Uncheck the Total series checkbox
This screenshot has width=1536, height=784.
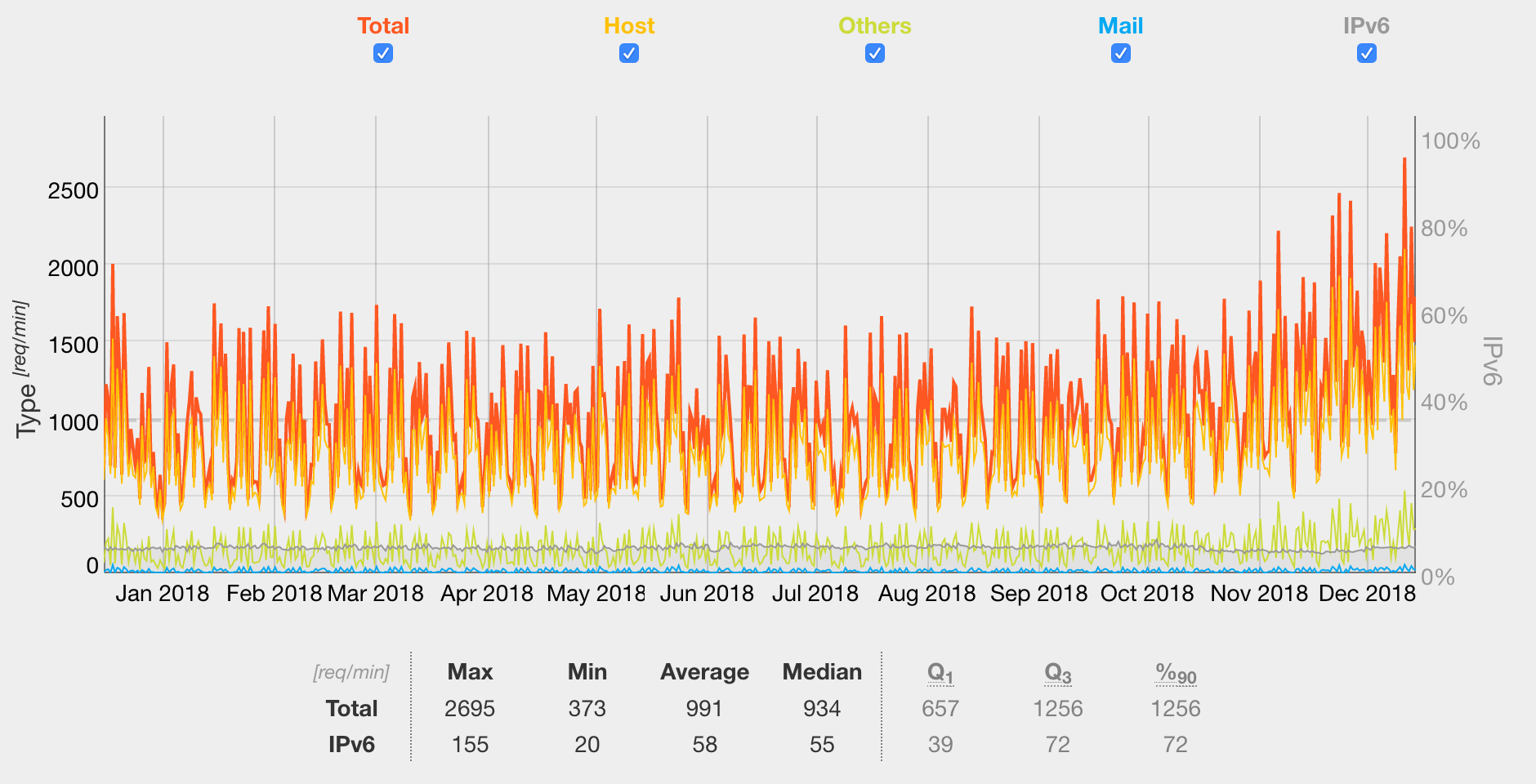click(383, 53)
